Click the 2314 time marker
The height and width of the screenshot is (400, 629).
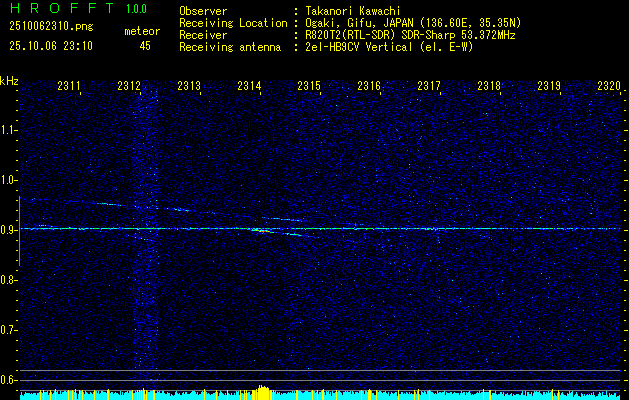point(249,86)
